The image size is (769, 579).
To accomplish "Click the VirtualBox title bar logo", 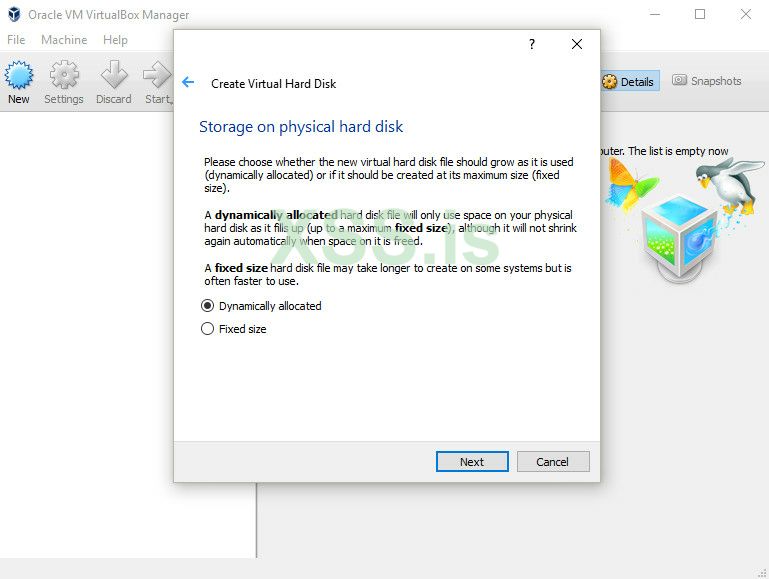I will 14,15.
